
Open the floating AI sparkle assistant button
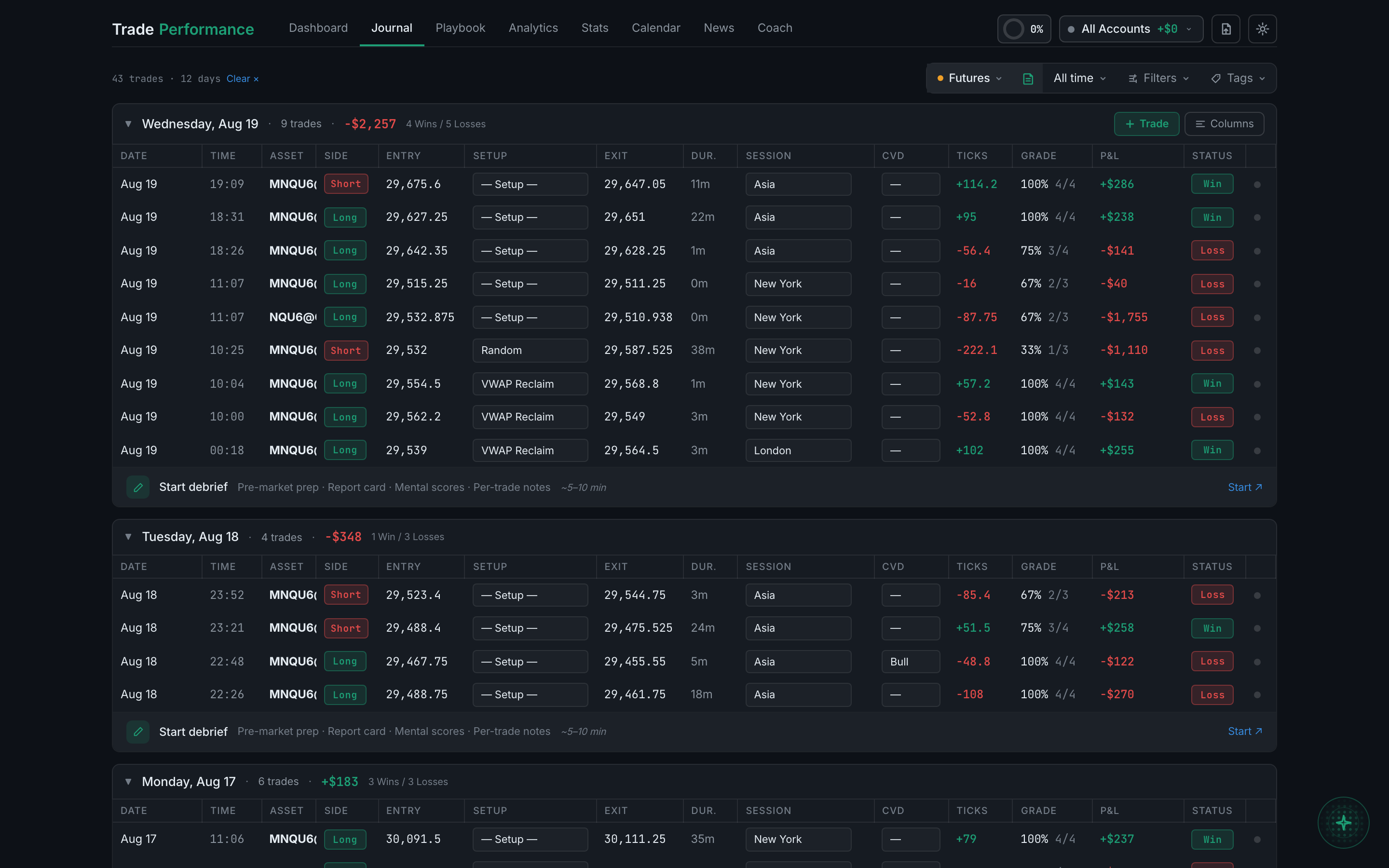(x=1343, y=822)
